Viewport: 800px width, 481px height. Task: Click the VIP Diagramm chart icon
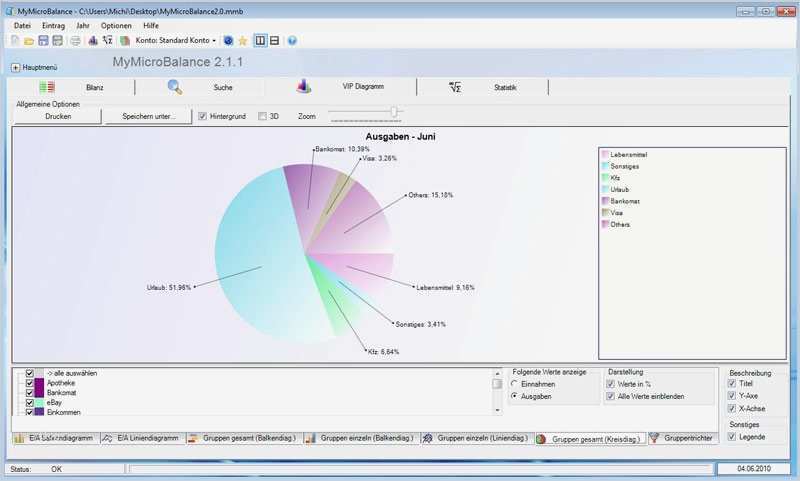click(304, 86)
